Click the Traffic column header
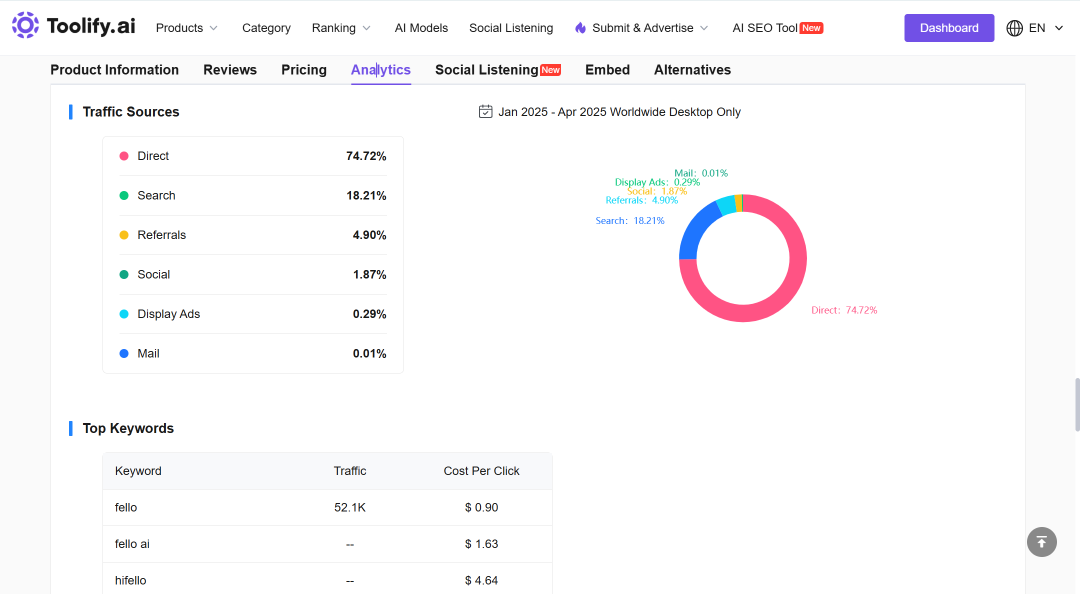This screenshot has height=594, width=1080. pos(350,471)
